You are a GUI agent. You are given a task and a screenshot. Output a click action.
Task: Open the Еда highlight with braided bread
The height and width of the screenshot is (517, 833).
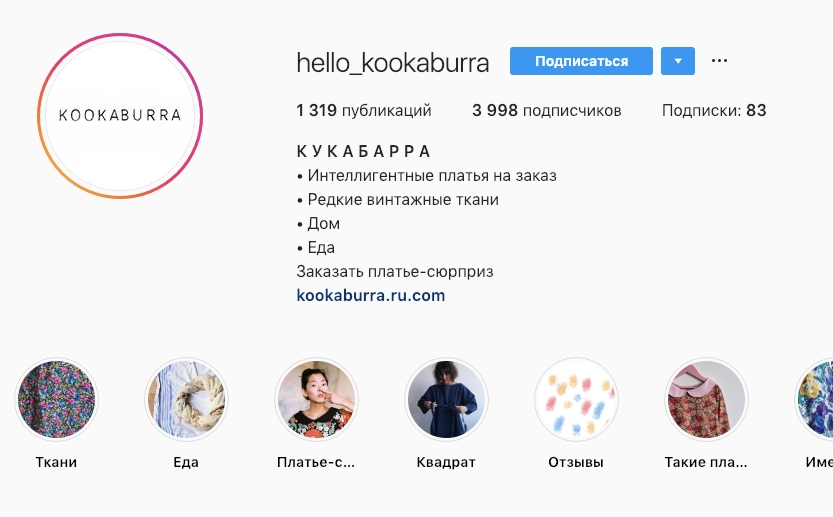(x=186, y=399)
